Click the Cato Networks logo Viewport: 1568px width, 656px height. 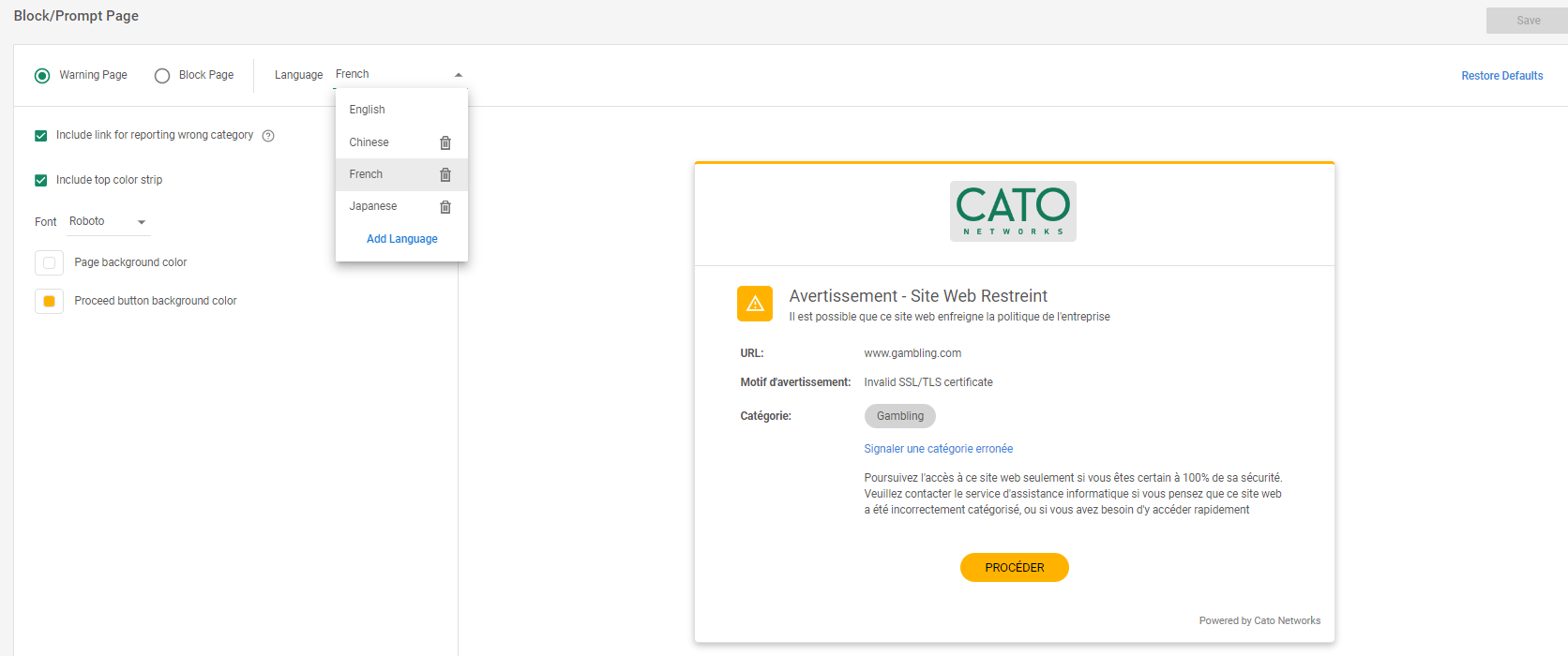click(1013, 211)
